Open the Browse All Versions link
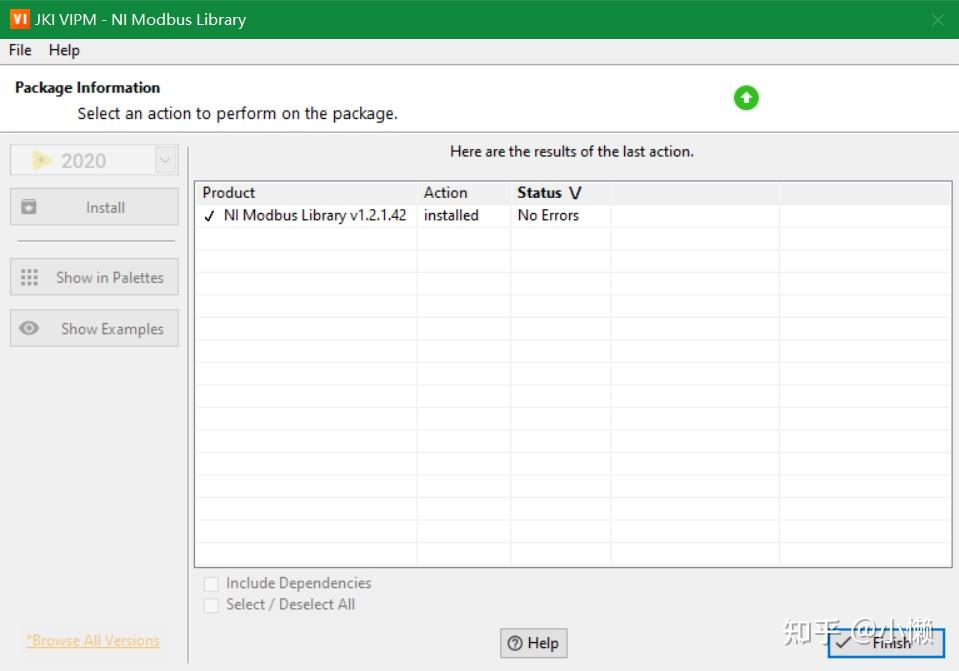The height and width of the screenshot is (671, 959). click(x=93, y=640)
